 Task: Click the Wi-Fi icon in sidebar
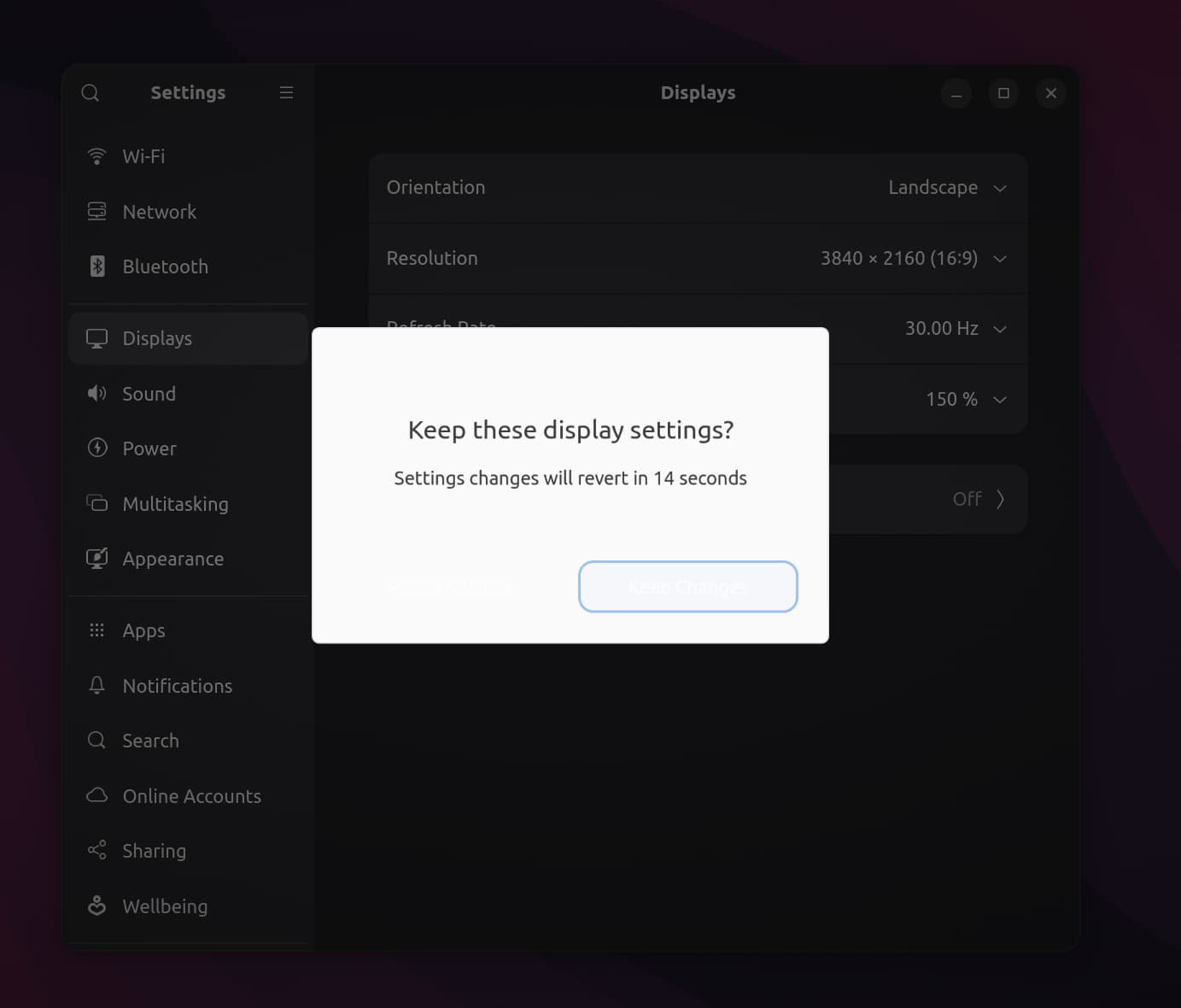97,156
